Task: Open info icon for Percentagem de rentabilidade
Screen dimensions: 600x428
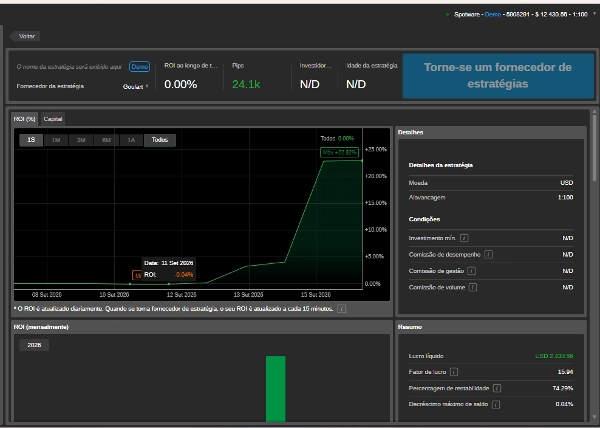Action: pos(497,388)
